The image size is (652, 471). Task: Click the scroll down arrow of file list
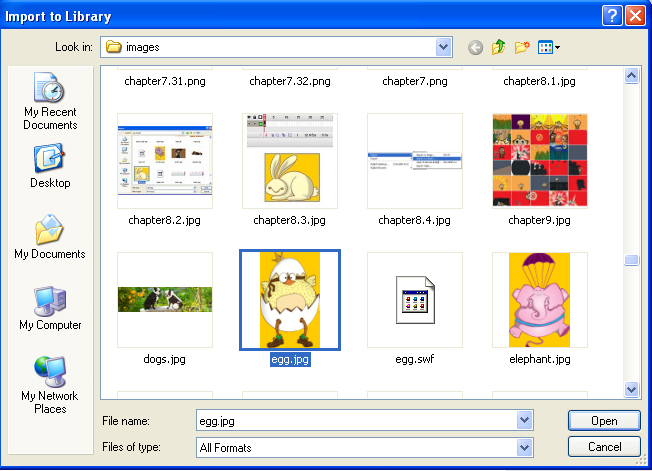pyautogui.click(x=632, y=390)
